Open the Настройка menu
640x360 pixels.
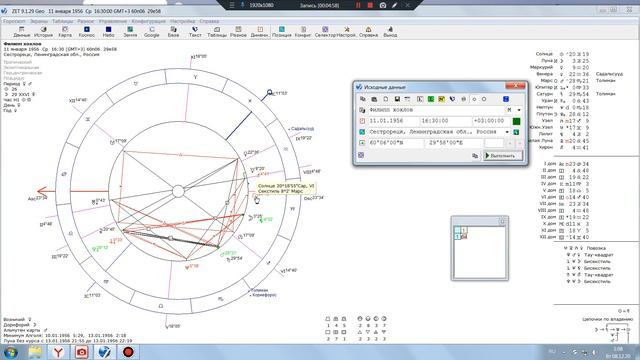point(182,21)
